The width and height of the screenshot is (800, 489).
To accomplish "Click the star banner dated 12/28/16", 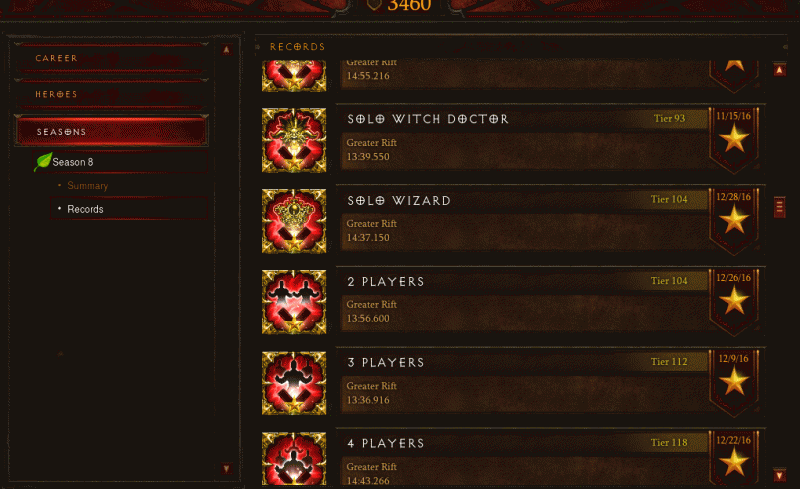I will 734,221.
